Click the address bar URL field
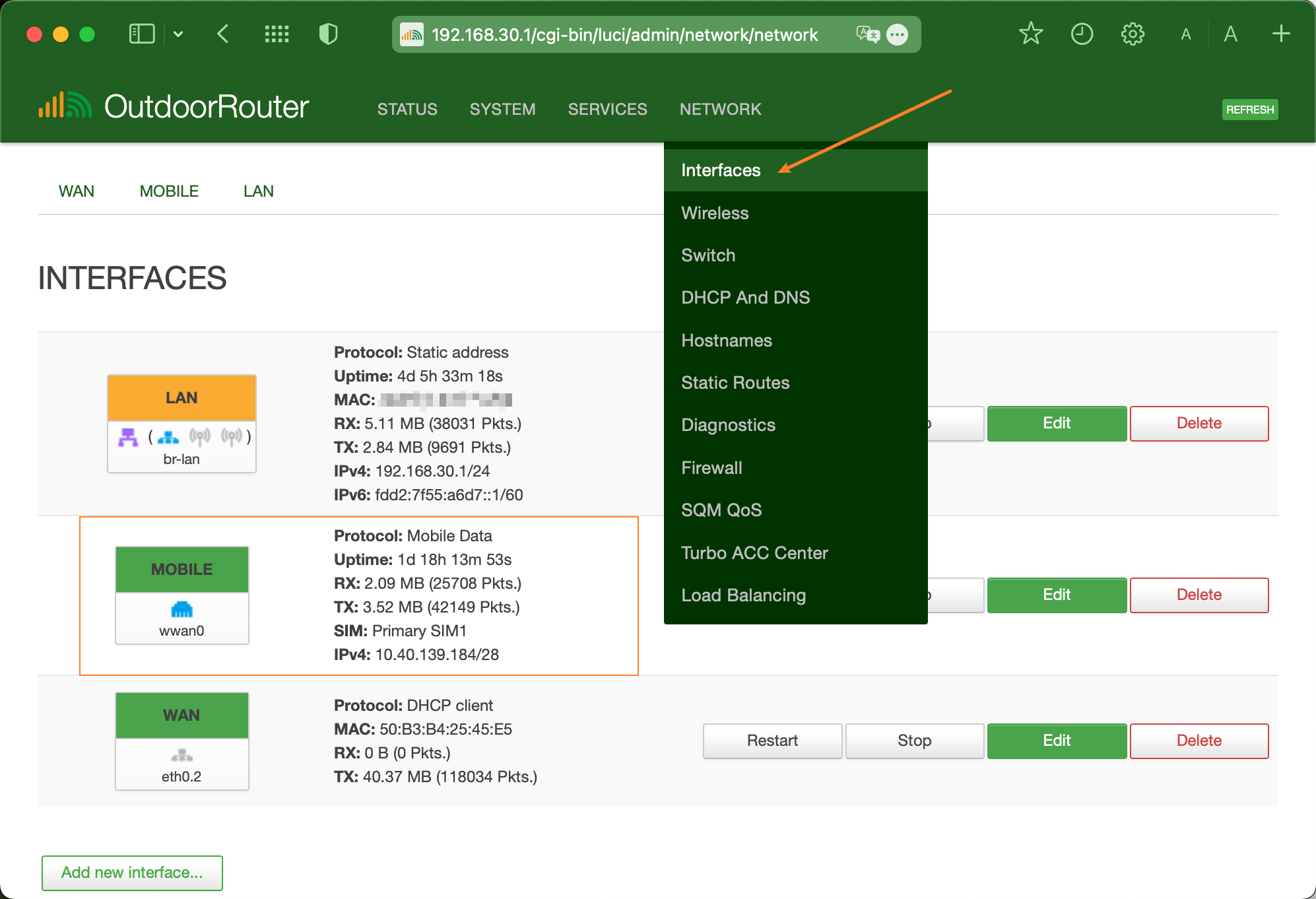 coord(624,34)
